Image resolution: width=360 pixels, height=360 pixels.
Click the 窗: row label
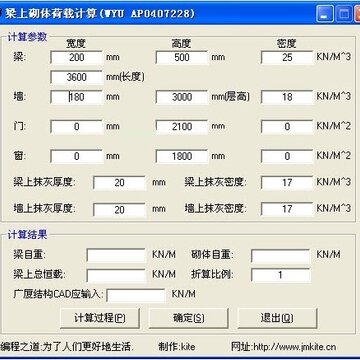tap(19, 156)
